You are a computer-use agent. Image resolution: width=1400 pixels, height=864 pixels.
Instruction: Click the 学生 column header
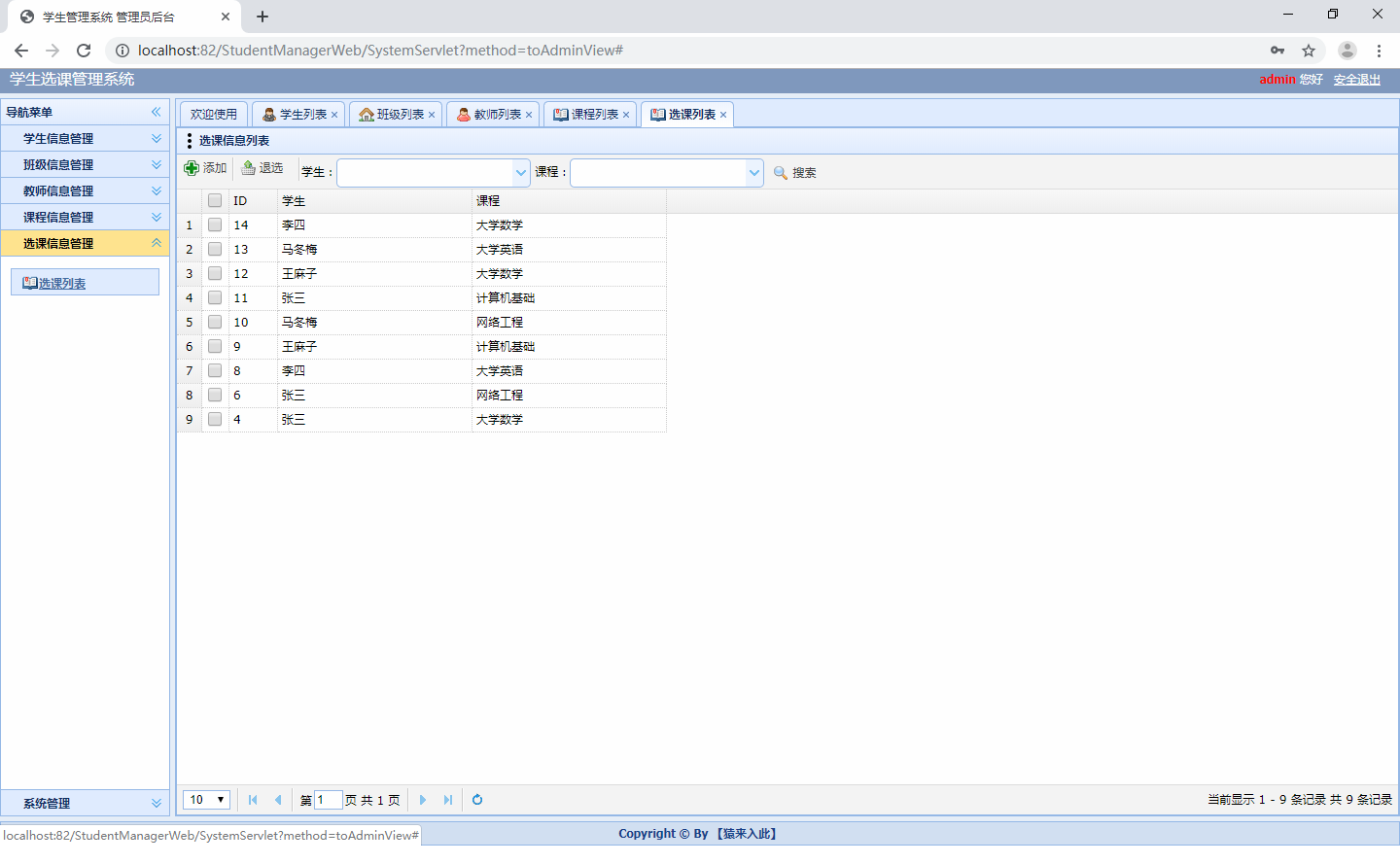[374, 201]
